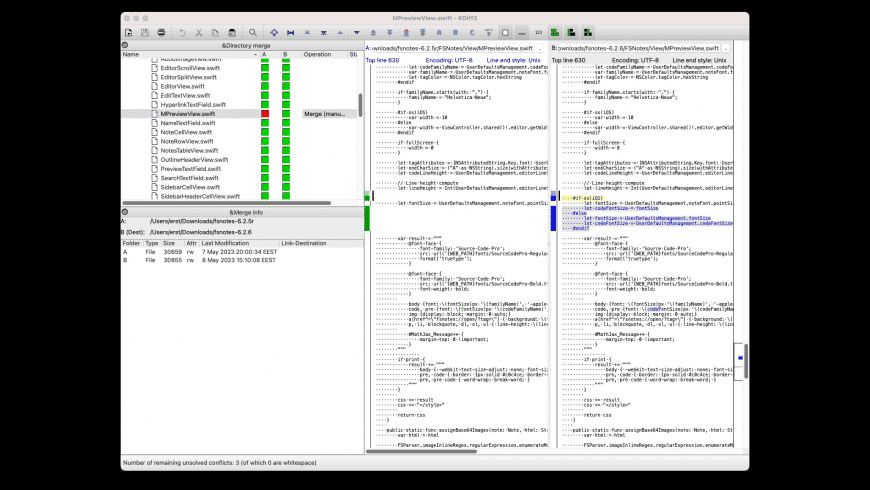The width and height of the screenshot is (870, 490).
Task: Click the Paste clipboard icon
Action: (232, 33)
